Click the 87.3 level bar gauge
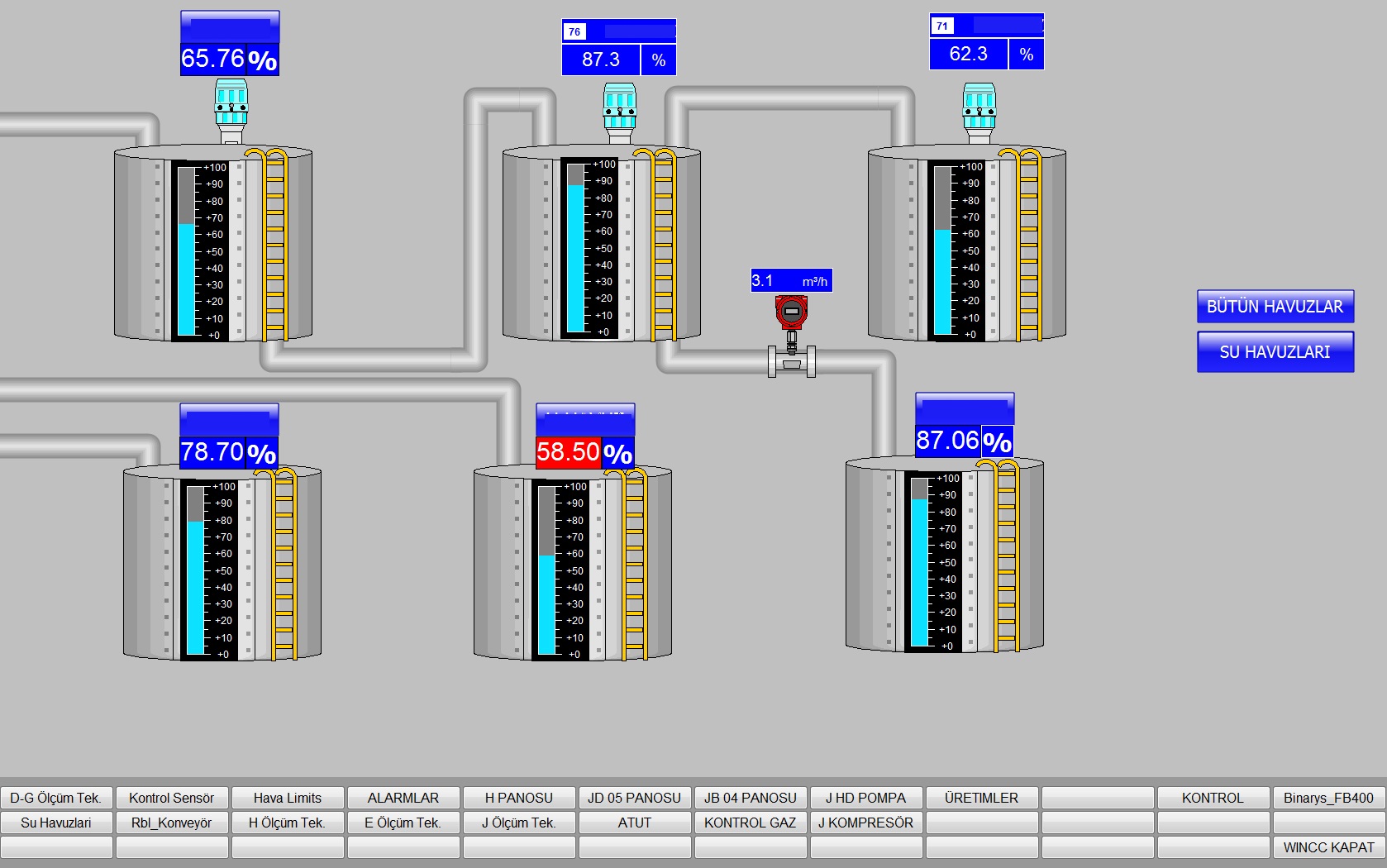The image size is (1387, 868). [575, 248]
